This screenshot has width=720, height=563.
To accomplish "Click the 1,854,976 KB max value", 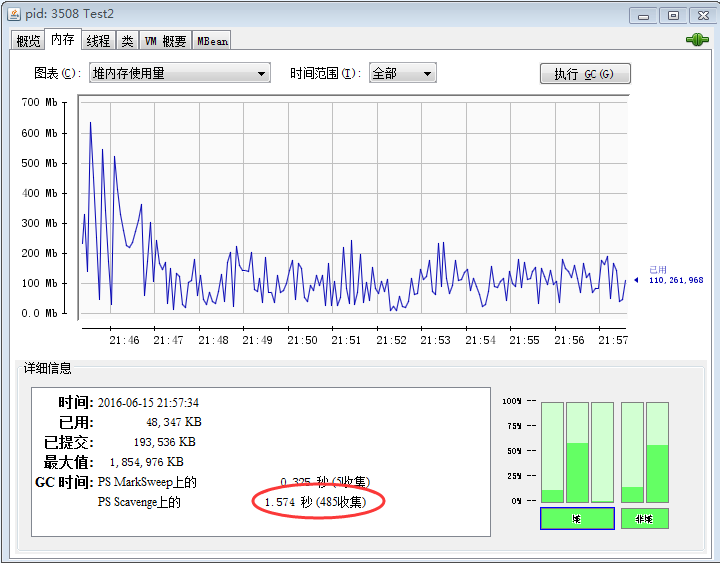I will (x=146, y=462).
